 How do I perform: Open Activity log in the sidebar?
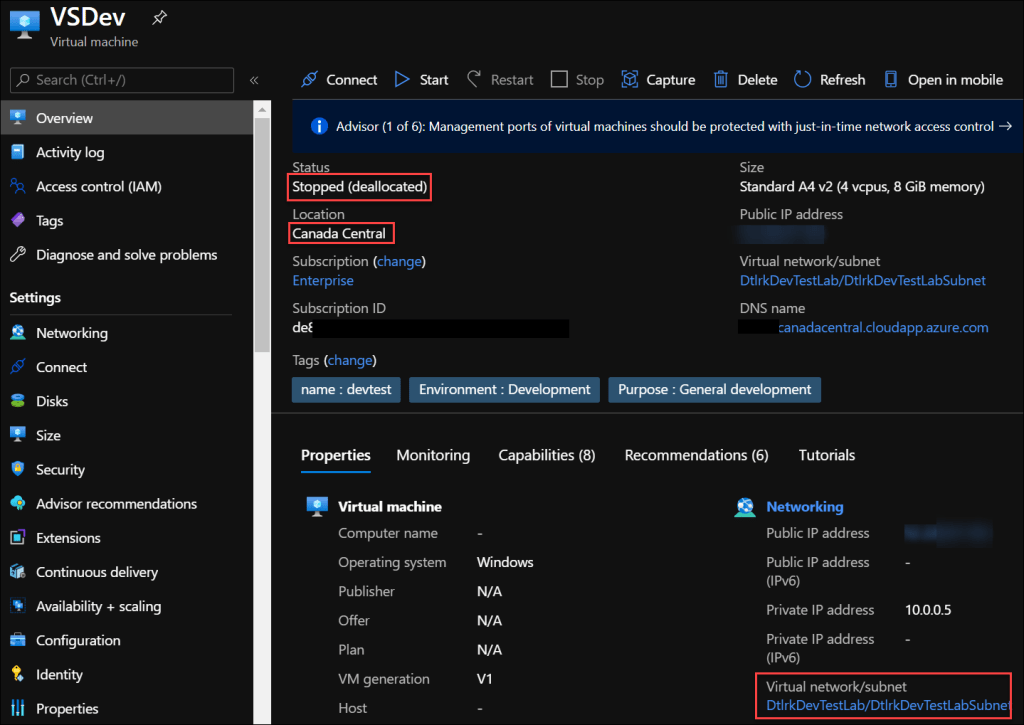coord(70,152)
